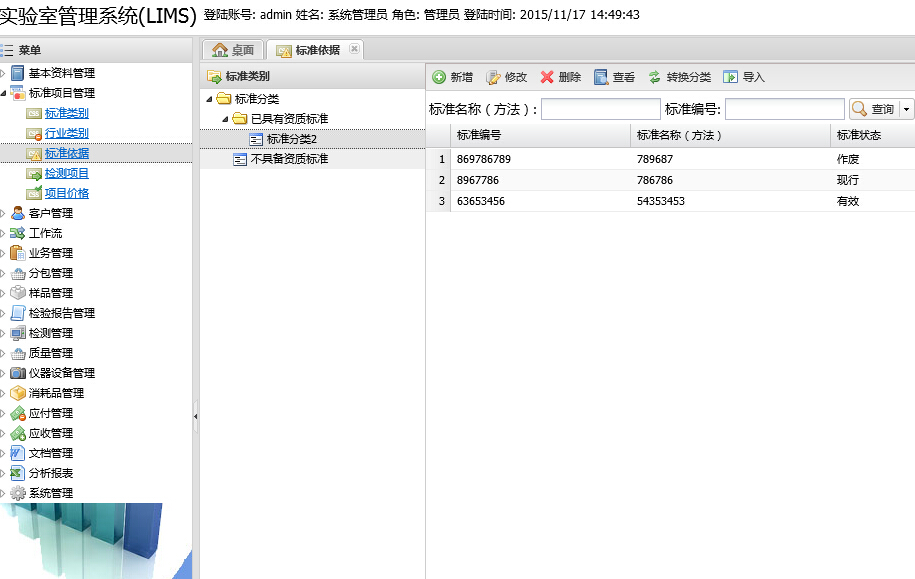The image size is (915, 579).
Task: Click the 导入 (import) toolbar icon
Action: (731, 77)
